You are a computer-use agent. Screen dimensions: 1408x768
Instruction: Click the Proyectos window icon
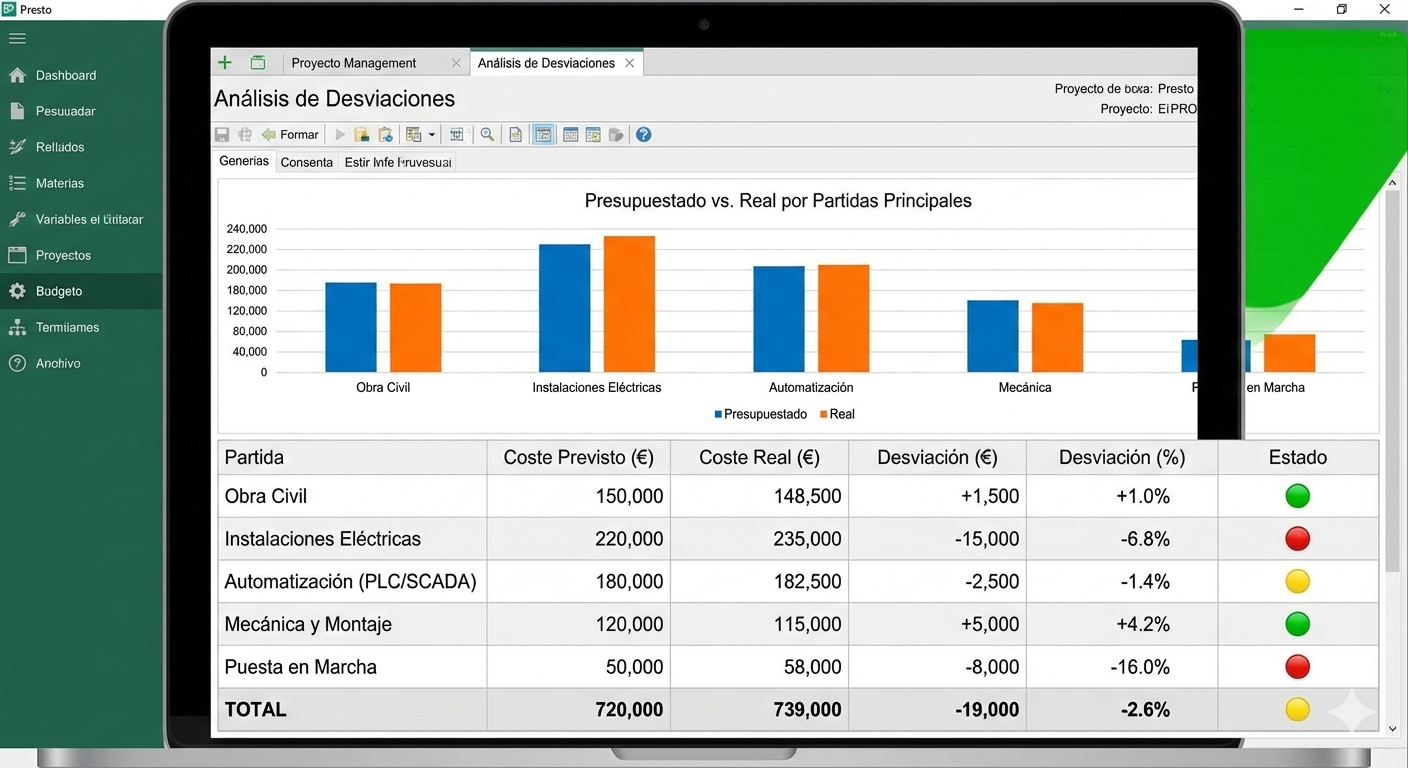click(17, 255)
